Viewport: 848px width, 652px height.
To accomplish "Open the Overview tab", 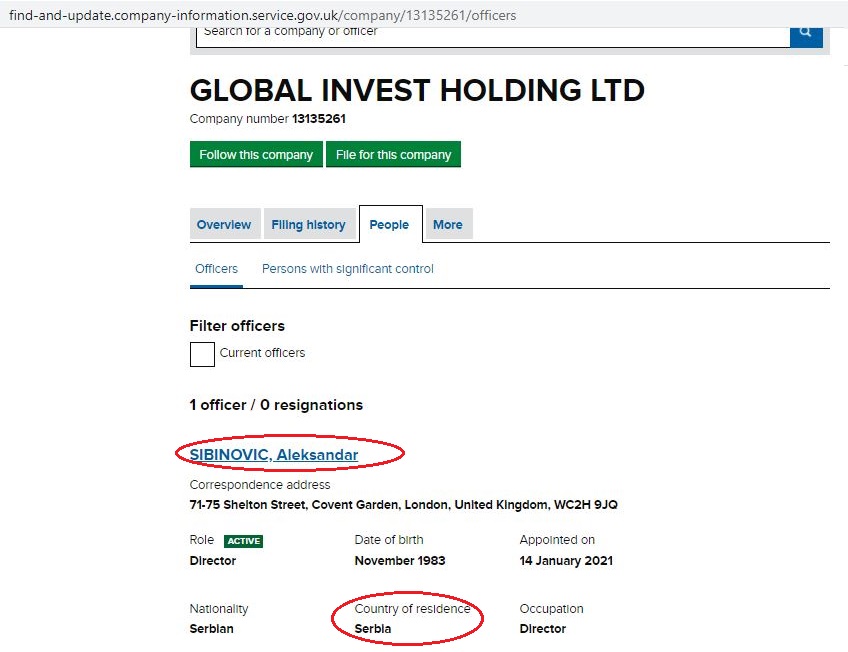I will 224,224.
